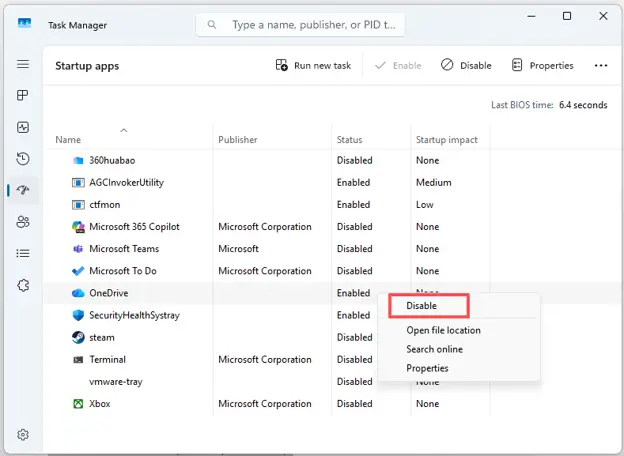
Task: Click the Task Manager app icon
Action: click(x=24, y=23)
